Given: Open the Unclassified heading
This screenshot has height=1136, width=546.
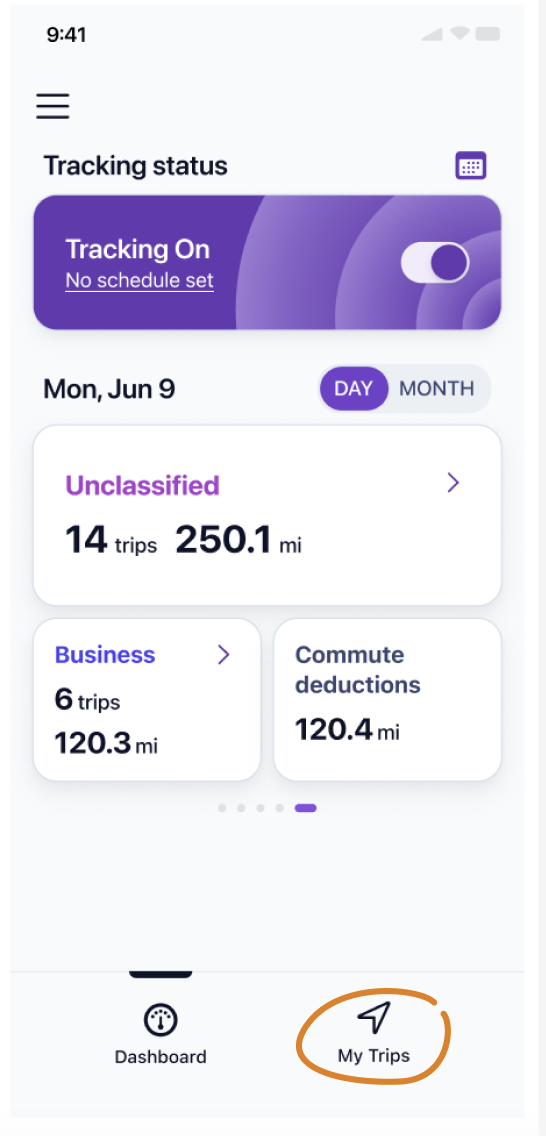Looking at the screenshot, I should (143, 485).
